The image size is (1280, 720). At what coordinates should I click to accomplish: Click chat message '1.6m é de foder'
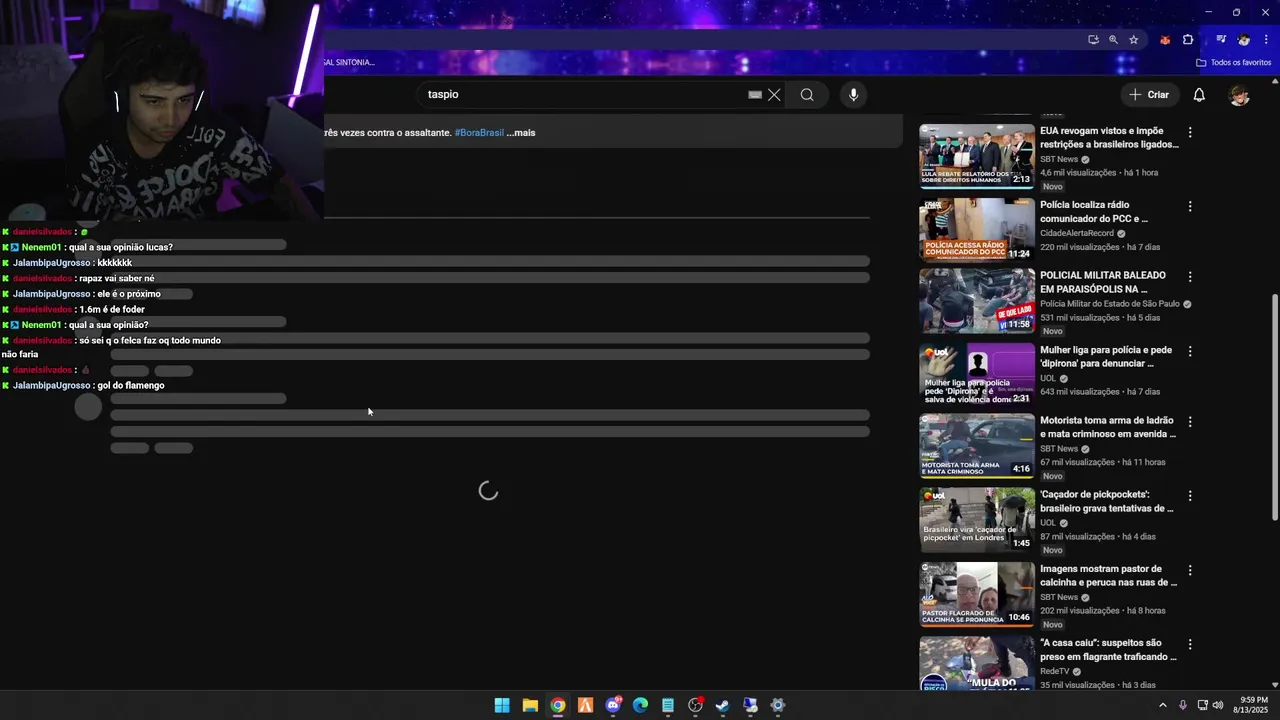112,310
